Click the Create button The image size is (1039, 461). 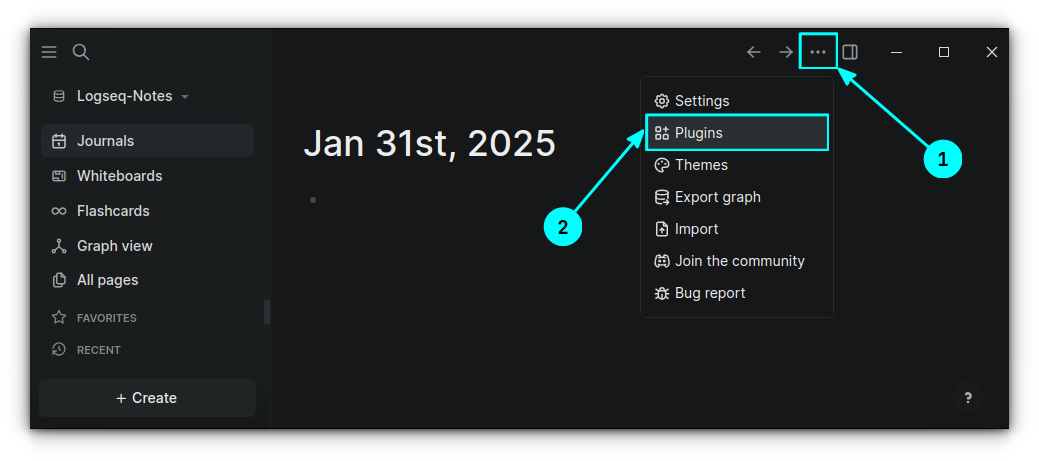click(147, 398)
